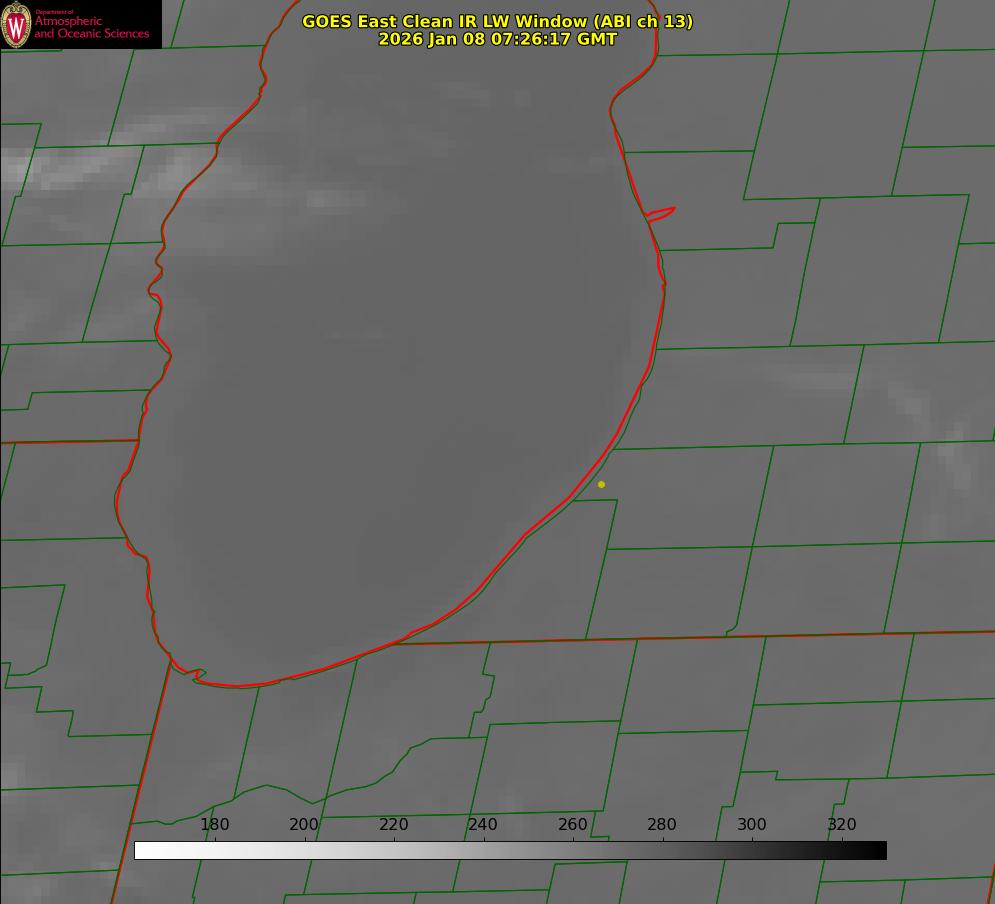Click the mid-gray center of the colorbar
The image size is (995, 904).
click(510, 850)
